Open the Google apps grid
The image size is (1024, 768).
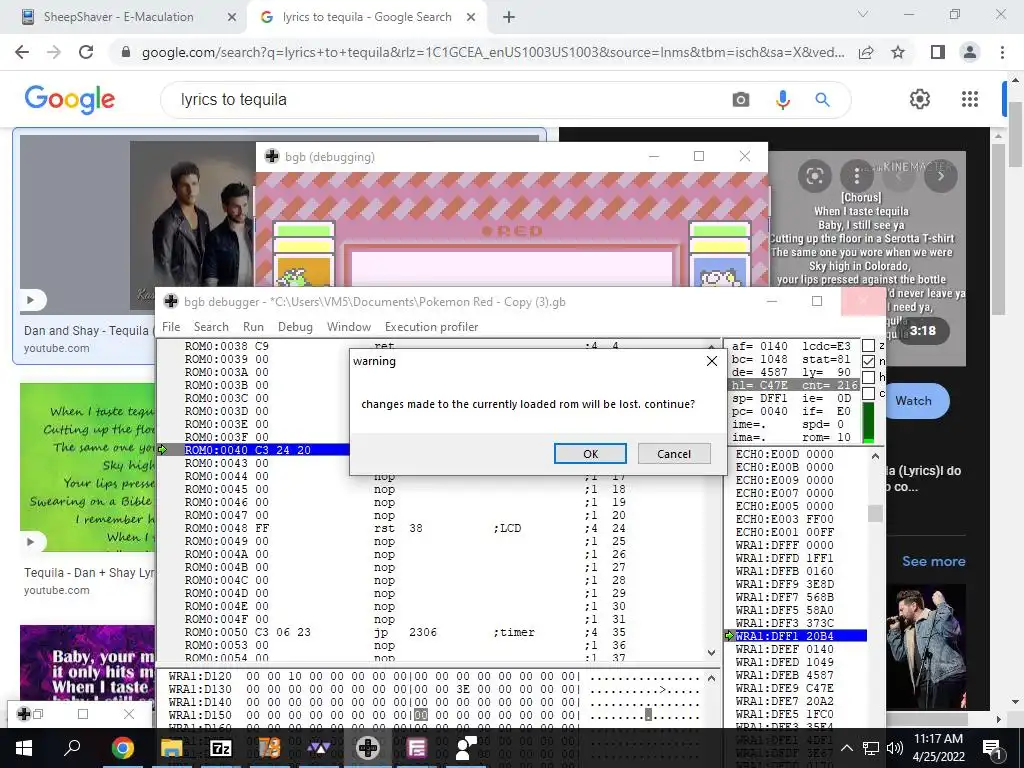970,99
